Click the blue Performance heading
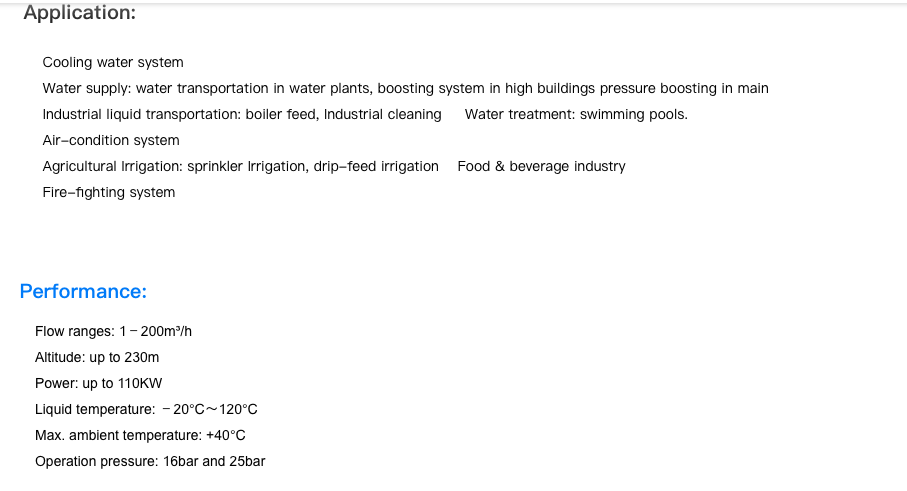907x491 pixels. pos(83,291)
